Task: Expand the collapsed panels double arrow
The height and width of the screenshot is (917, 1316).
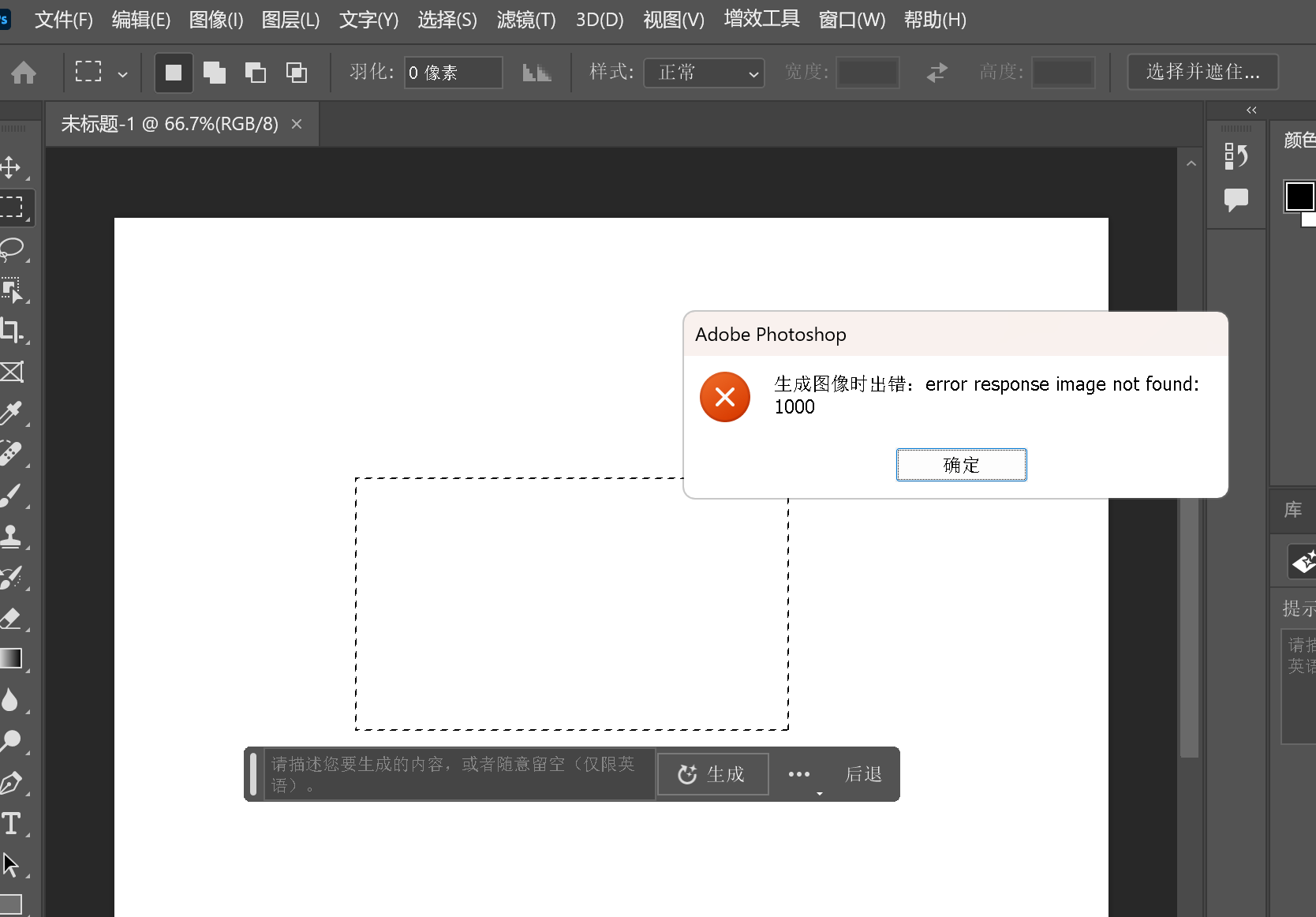Action: coord(1251,110)
